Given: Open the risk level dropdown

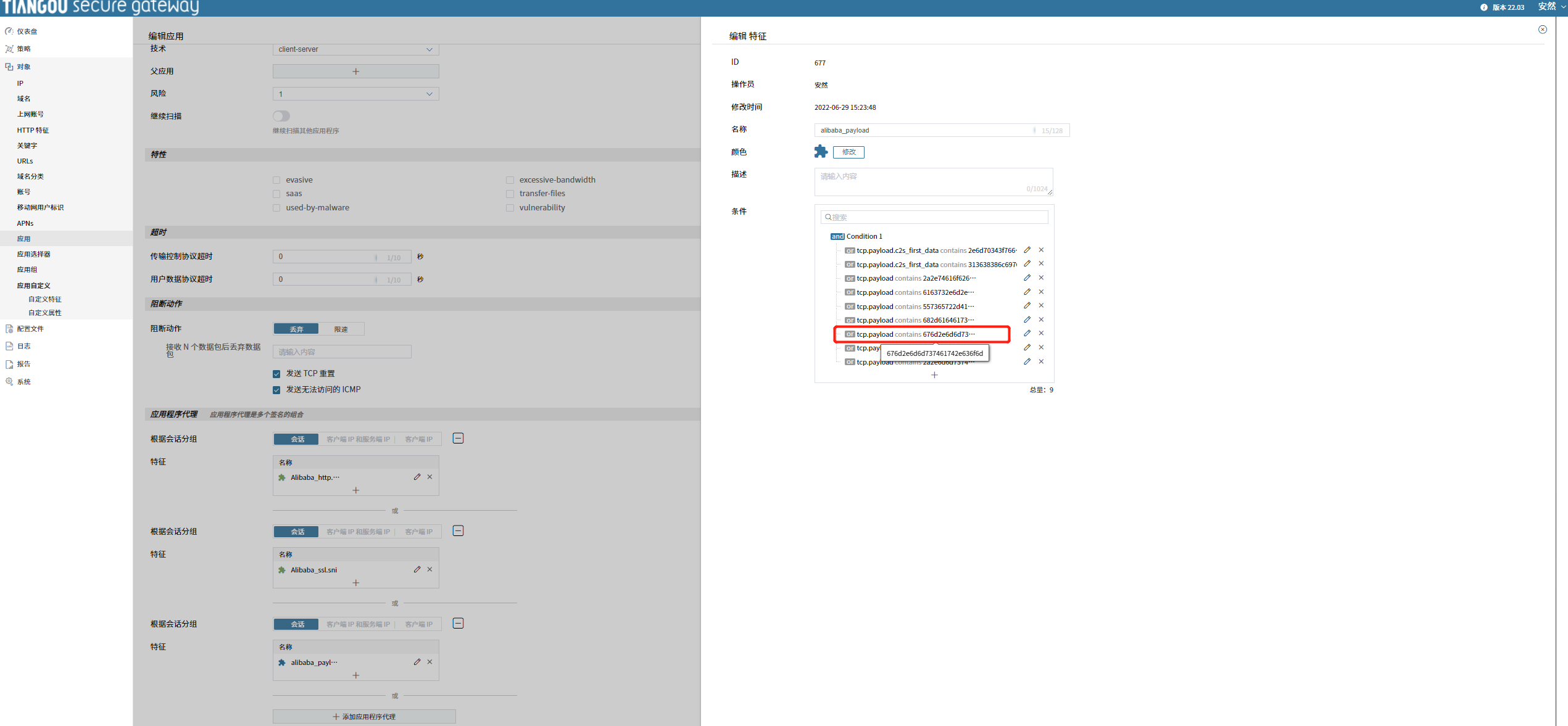Looking at the screenshot, I should (355, 94).
